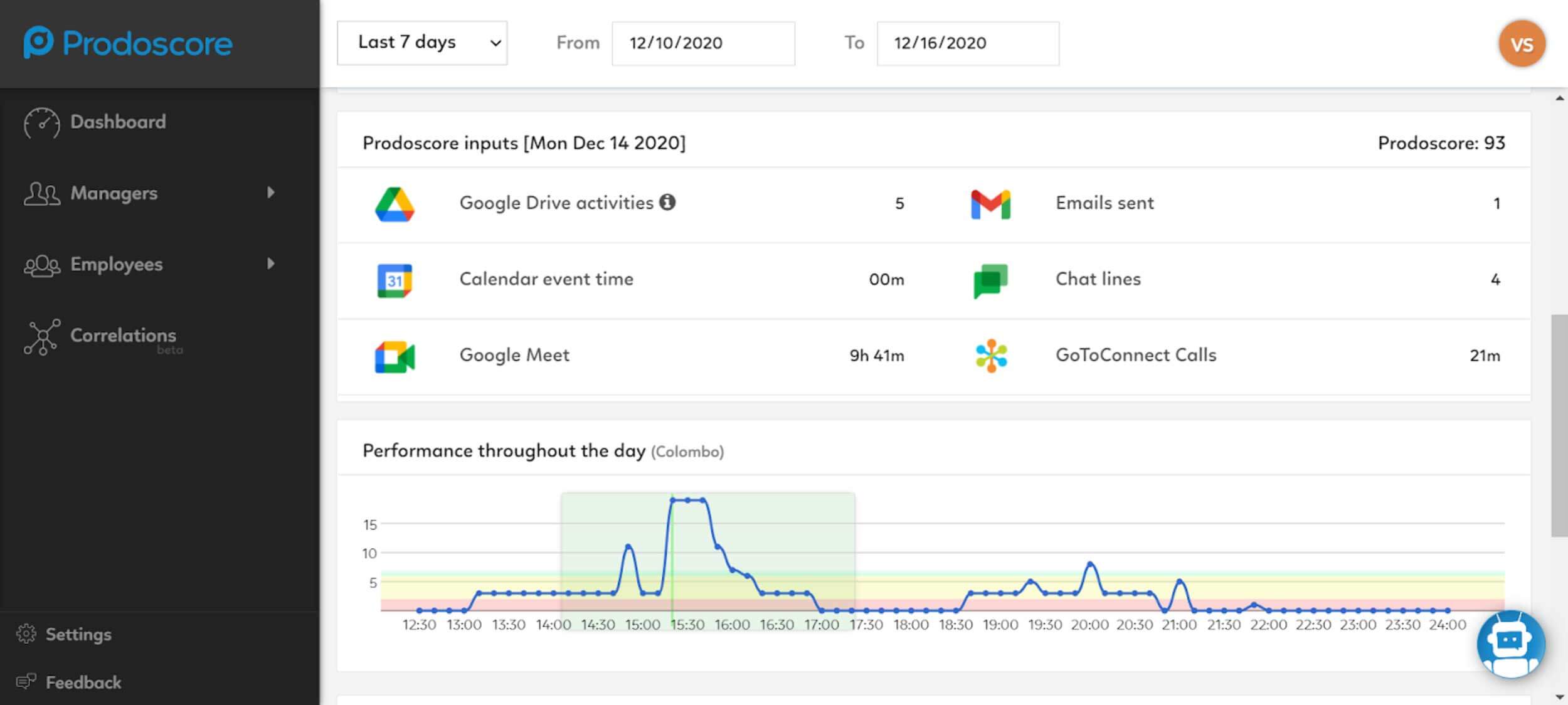Viewport: 1568px width, 705px height.
Task: Click the chart spike at 20:00
Action: click(1090, 564)
